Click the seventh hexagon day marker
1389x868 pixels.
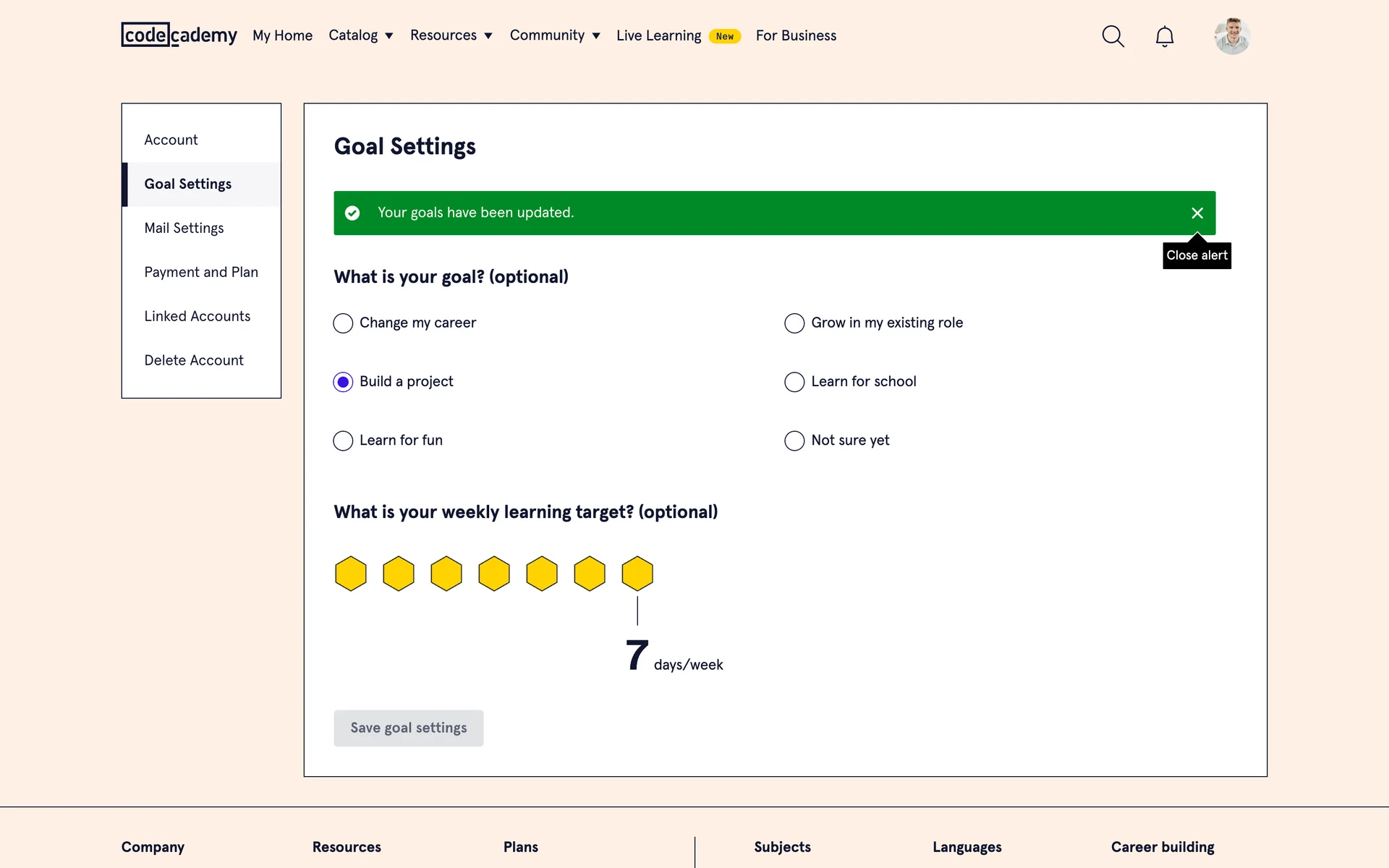[x=637, y=574]
